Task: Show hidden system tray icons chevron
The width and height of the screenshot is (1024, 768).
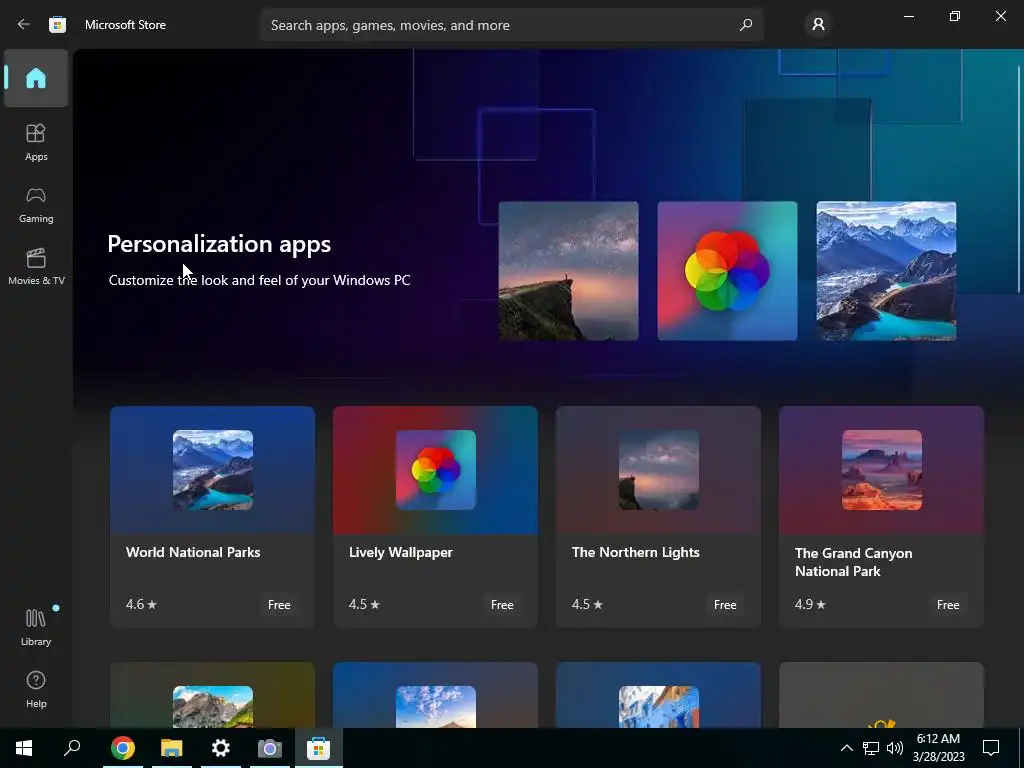Action: click(846, 748)
